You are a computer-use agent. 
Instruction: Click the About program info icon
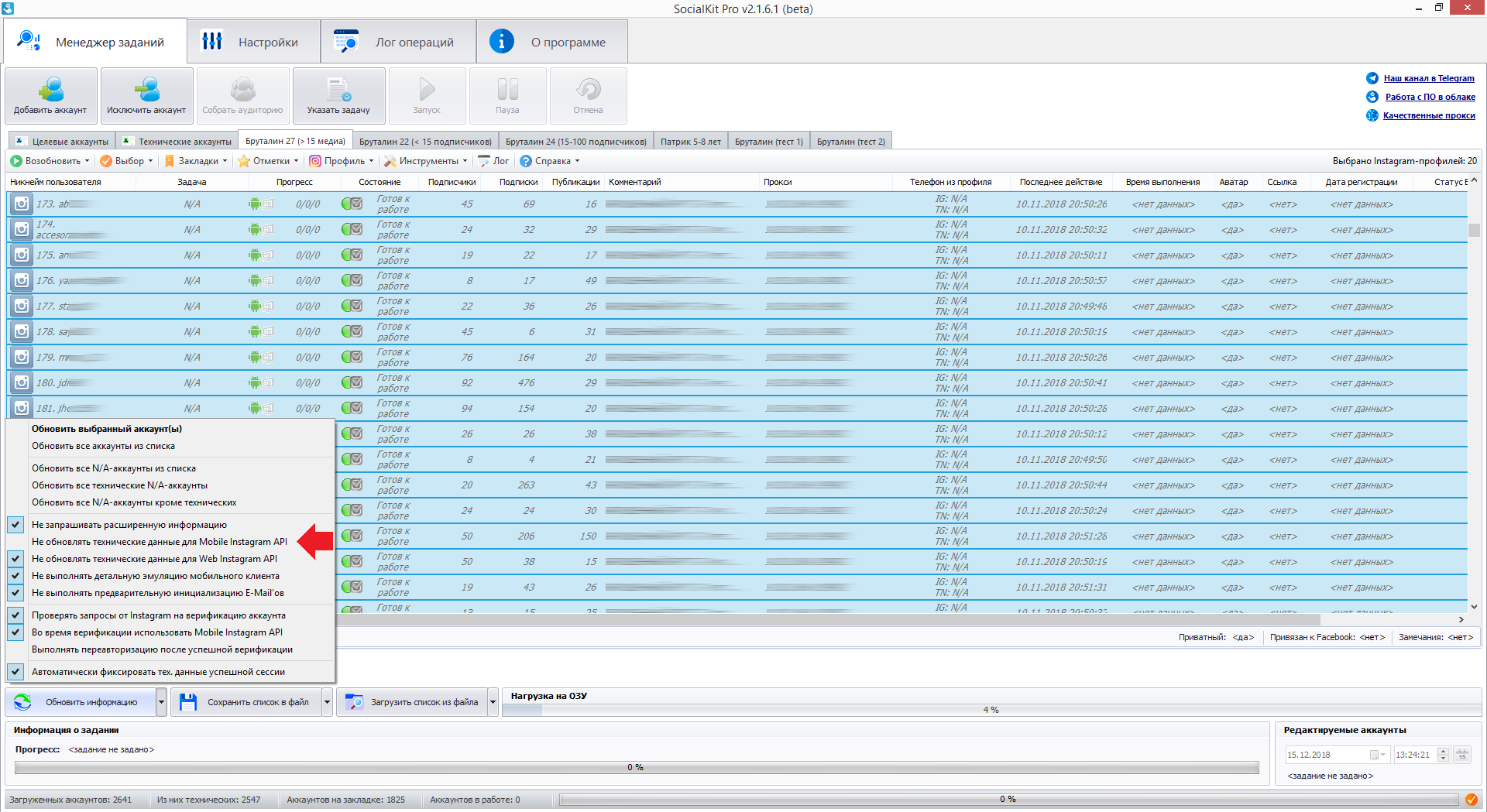[502, 41]
